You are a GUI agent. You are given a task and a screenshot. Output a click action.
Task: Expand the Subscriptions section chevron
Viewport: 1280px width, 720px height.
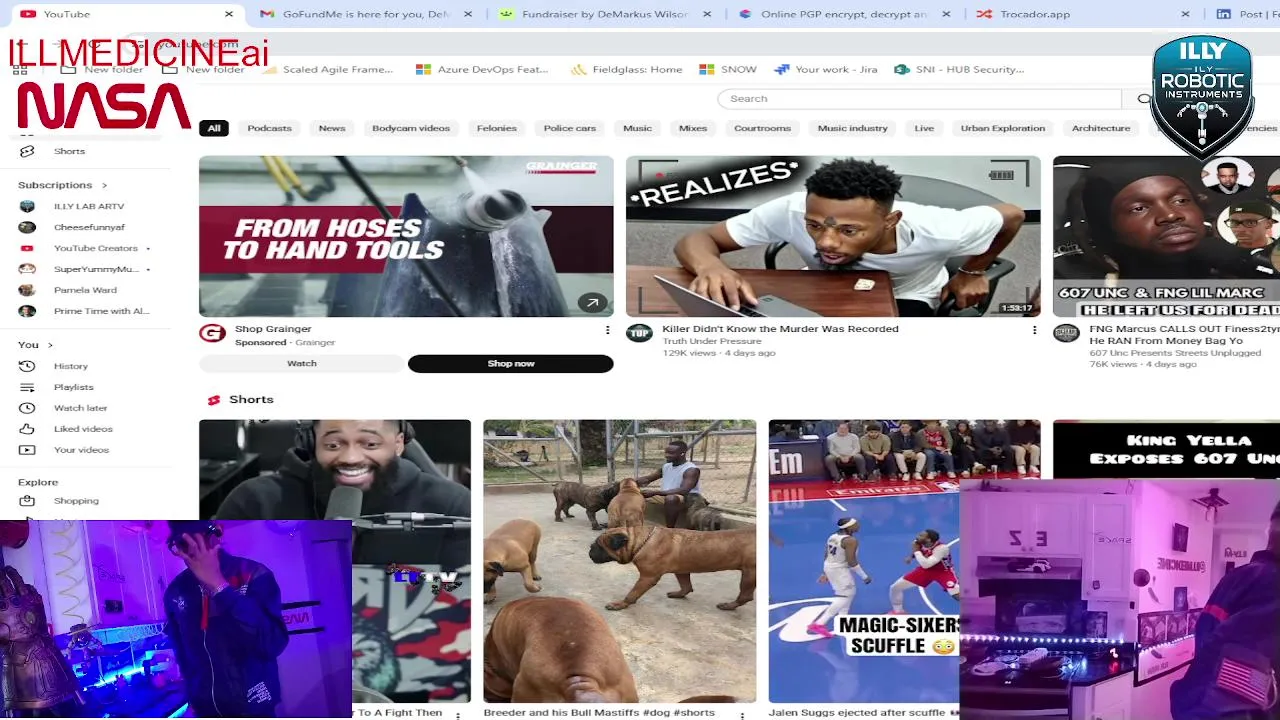point(104,185)
